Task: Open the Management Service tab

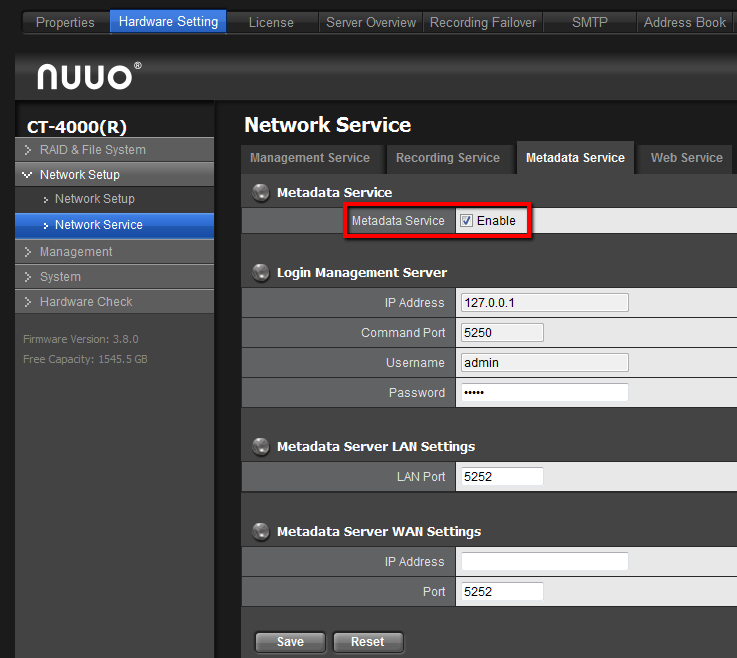Action: tap(309, 158)
